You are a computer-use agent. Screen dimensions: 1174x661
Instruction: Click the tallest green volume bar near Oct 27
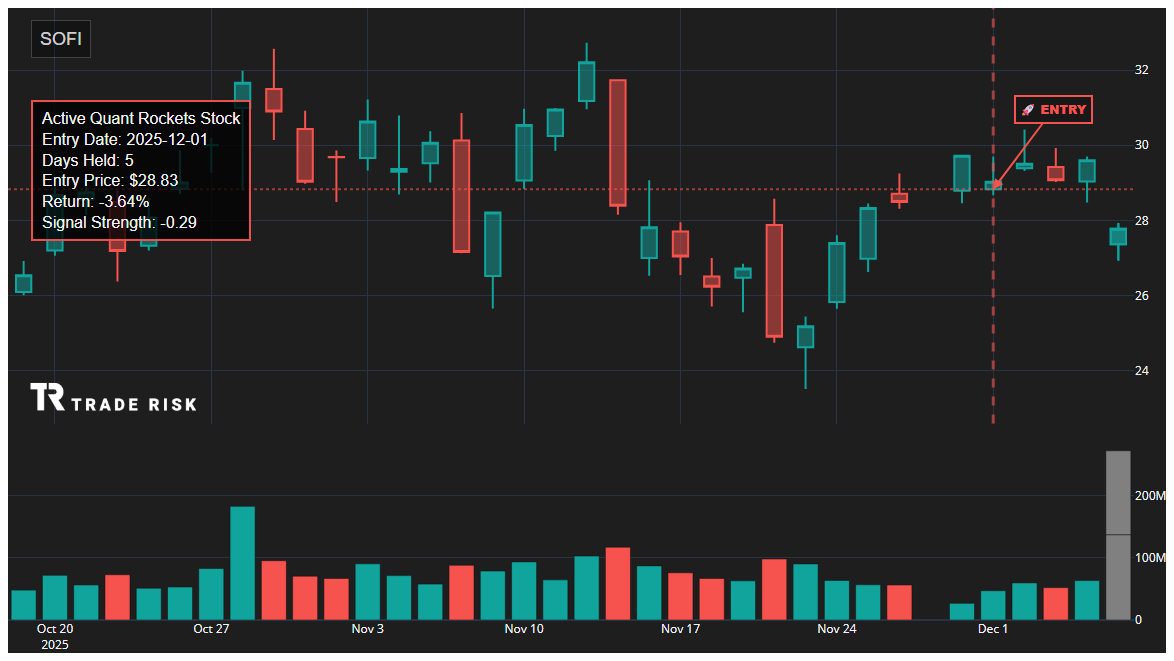242,563
